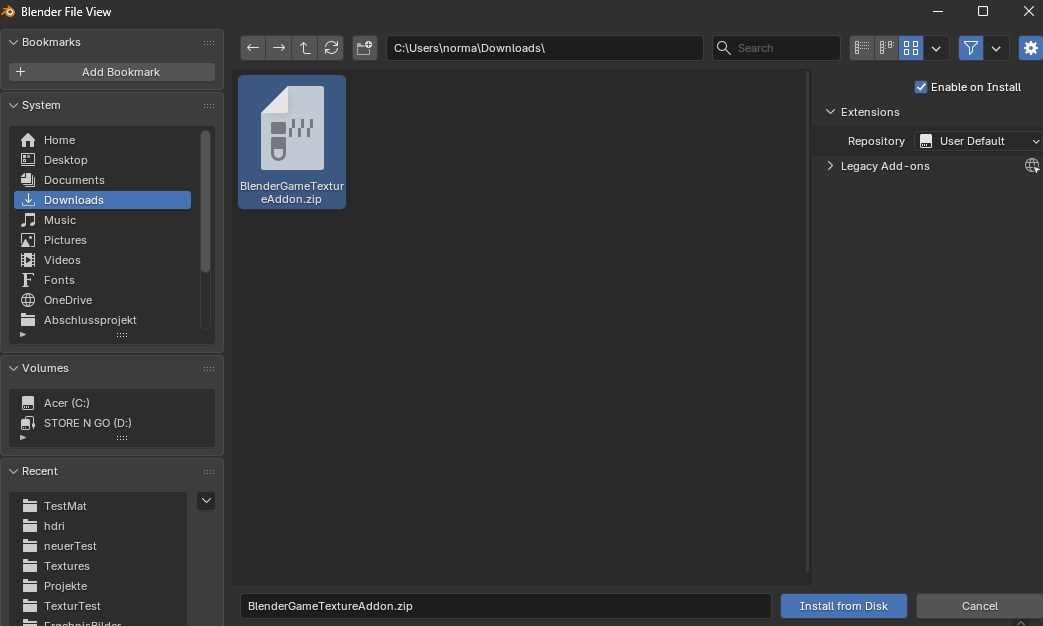The width and height of the screenshot is (1043, 626).
Task: Go forward to next folder
Action: point(279,48)
